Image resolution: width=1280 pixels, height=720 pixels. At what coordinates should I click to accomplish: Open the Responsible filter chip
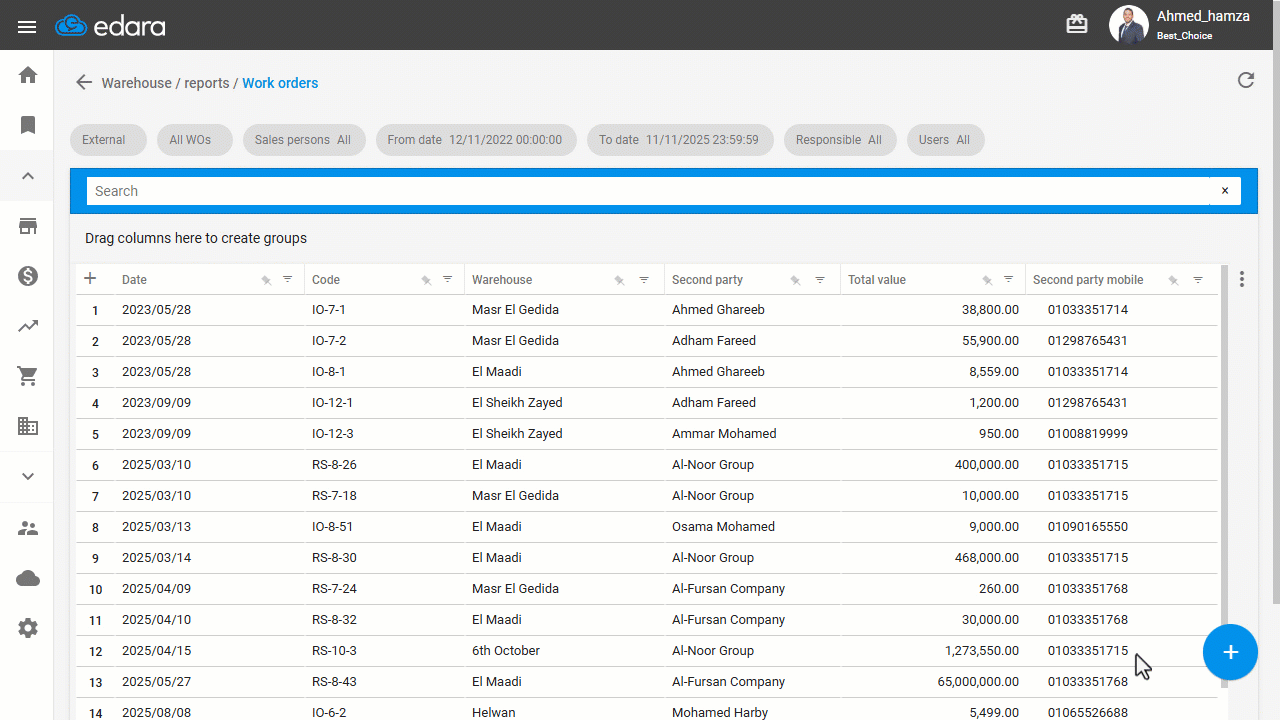coord(840,140)
